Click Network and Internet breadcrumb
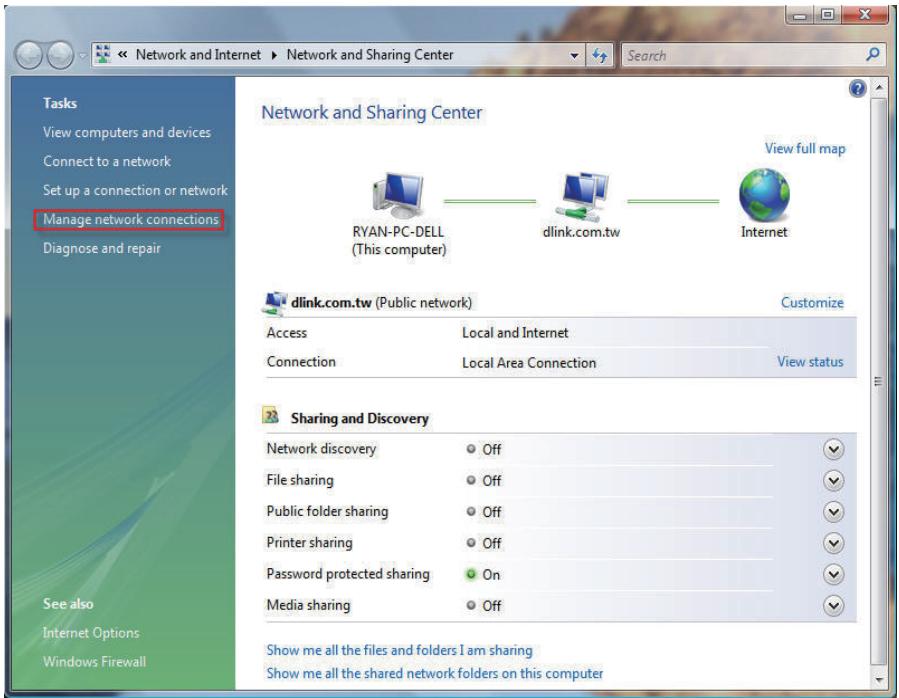The image size is (899, 698). tap(198, 54)
